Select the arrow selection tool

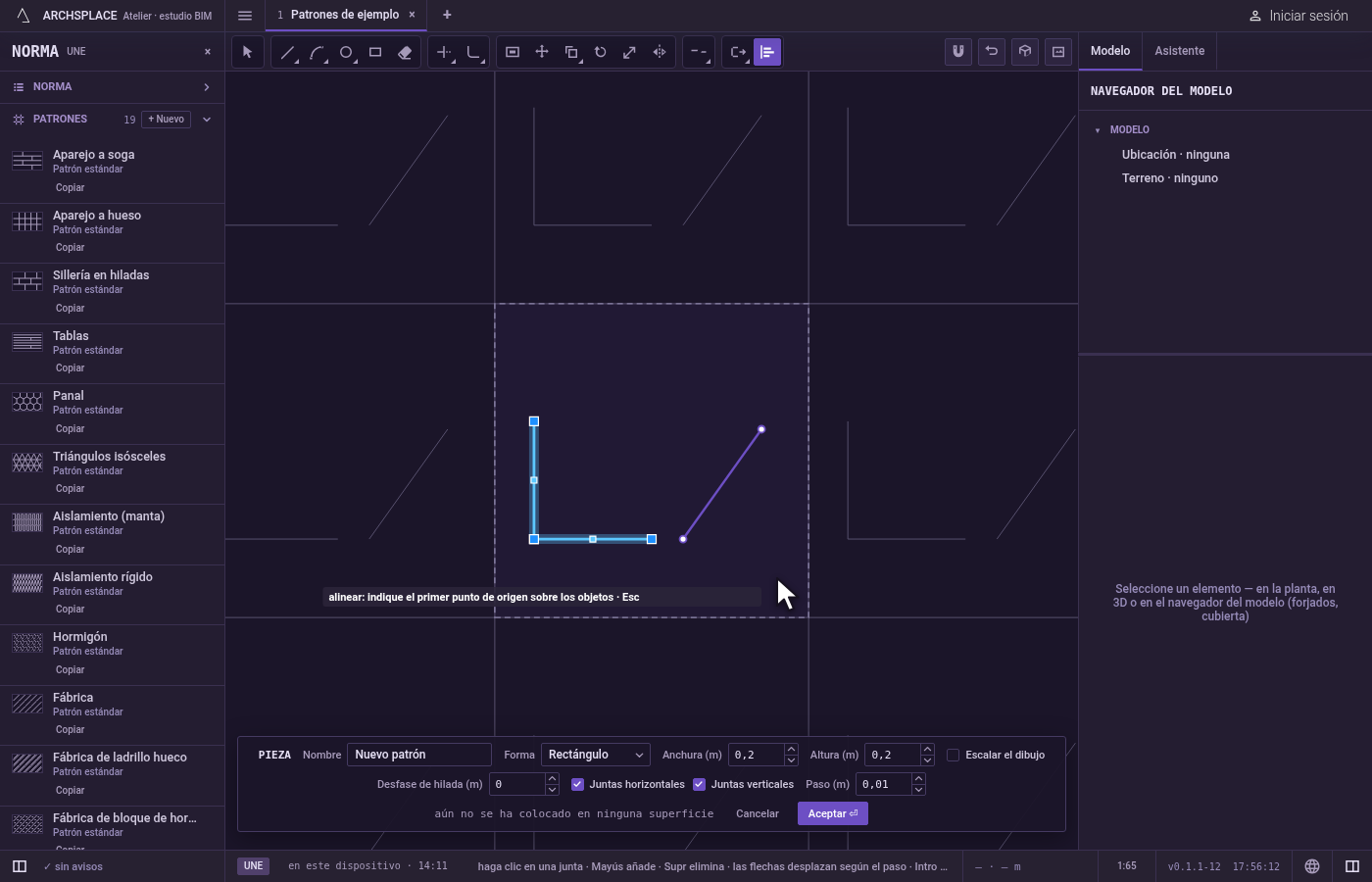pyautogui.click(x=247, y=52)
